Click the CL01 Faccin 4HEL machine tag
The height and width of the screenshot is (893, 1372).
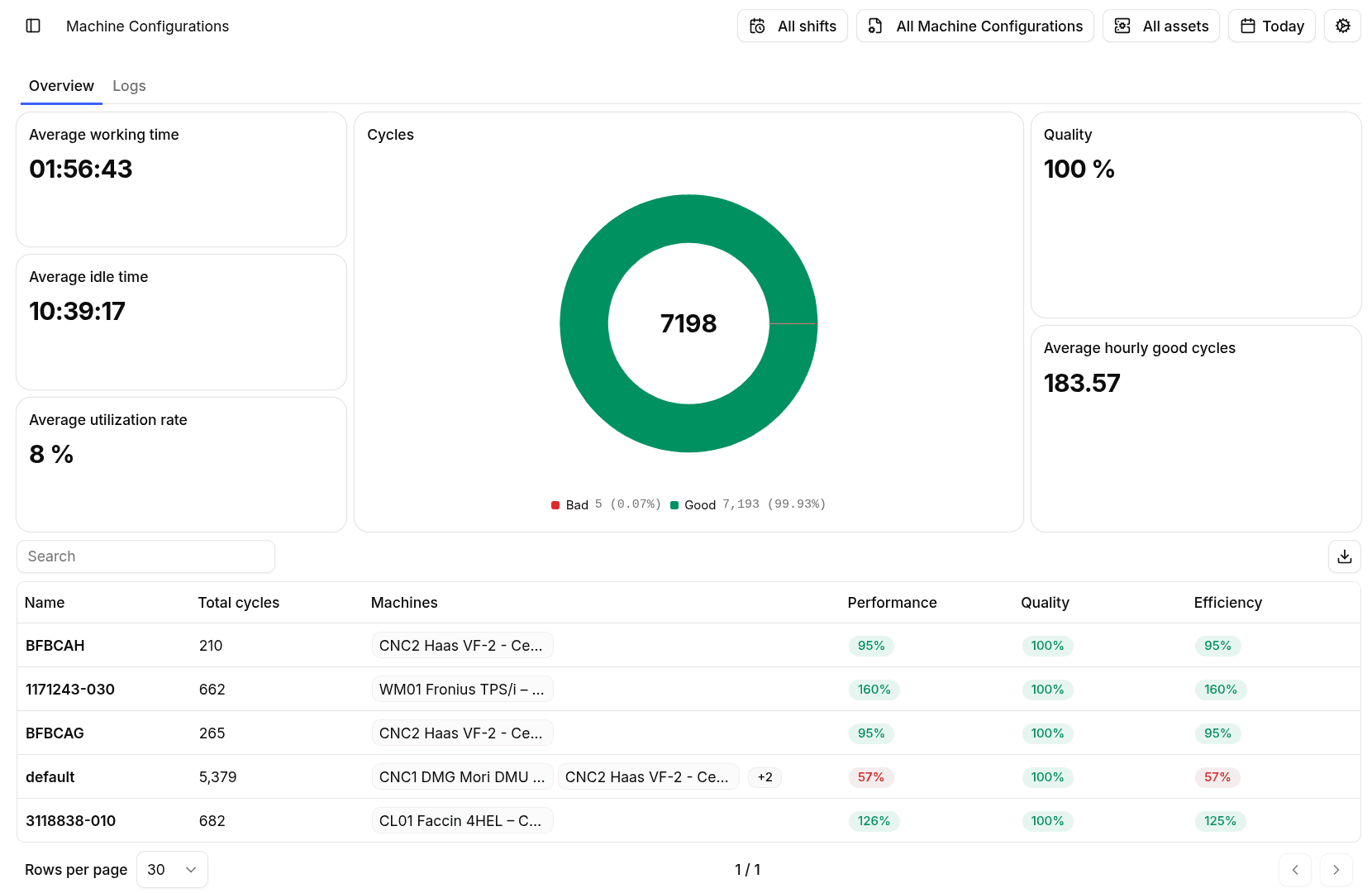[462, 821]
